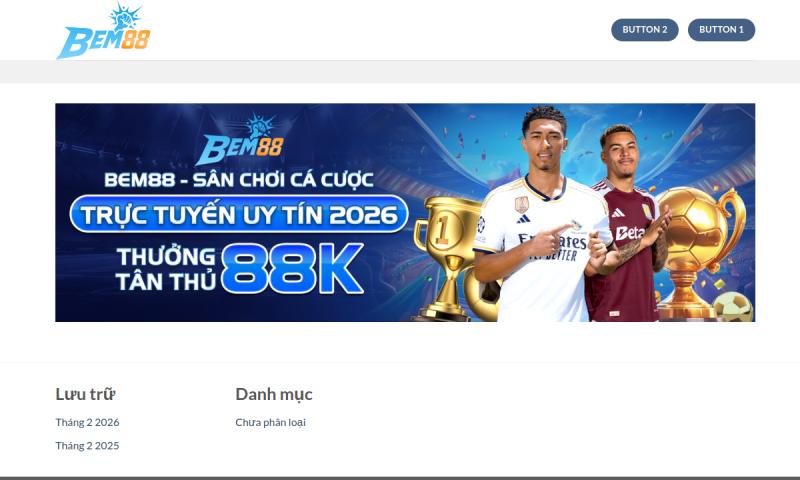
Task: Open the Tháng 2 2025 archive link
Action: 87,446
